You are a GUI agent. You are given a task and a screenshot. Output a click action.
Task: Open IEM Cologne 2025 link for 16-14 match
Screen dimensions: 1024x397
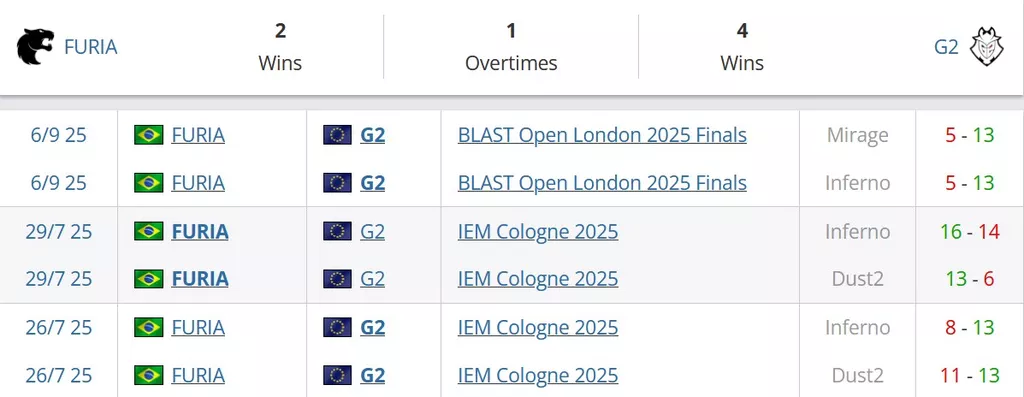[538, 231]
